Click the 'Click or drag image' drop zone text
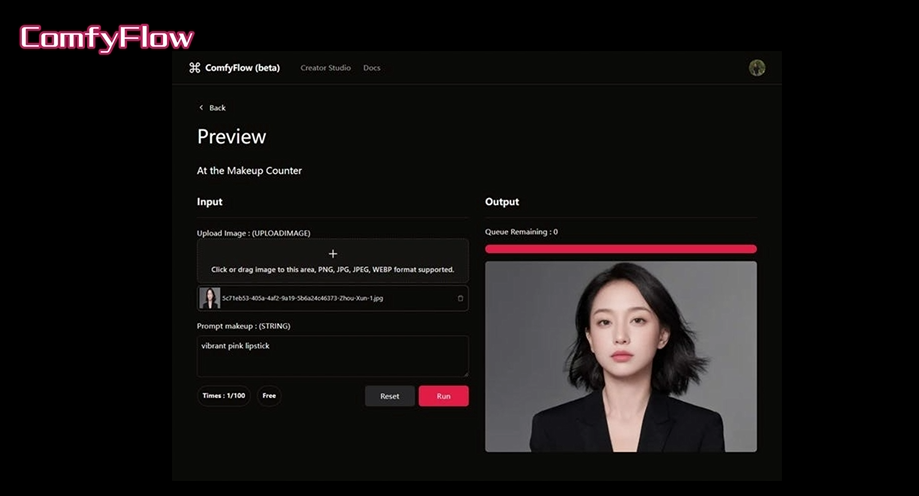 click(333, 270)
